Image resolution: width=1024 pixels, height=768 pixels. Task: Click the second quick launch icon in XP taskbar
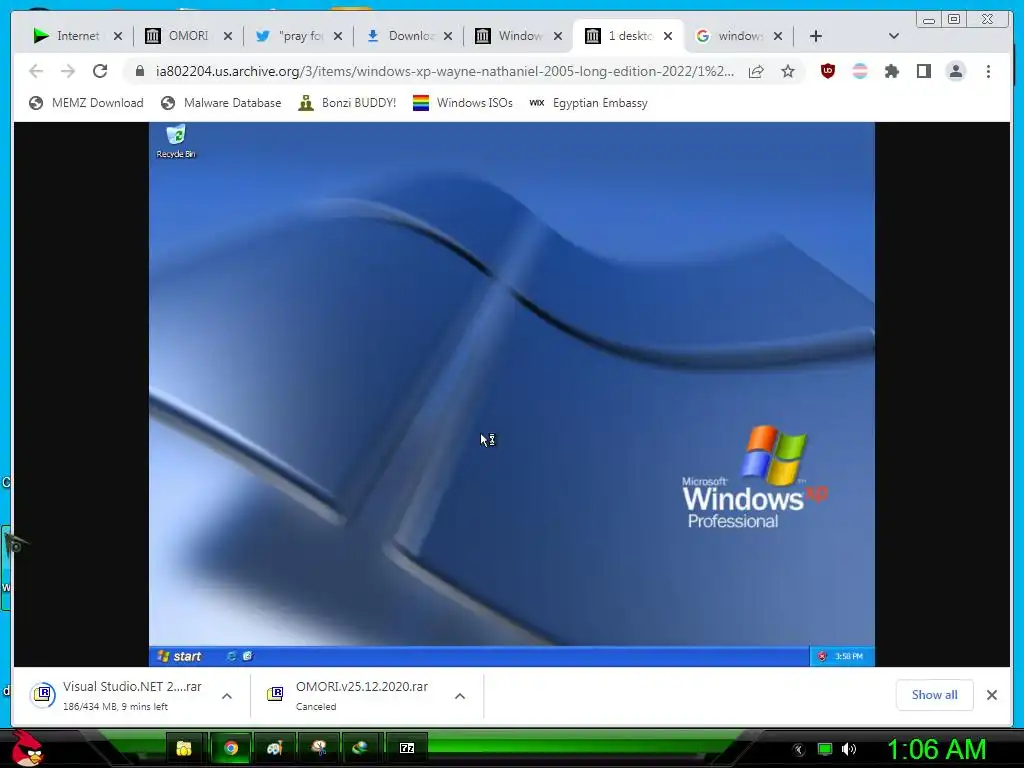pyautogui.click(x=248, y=656)
